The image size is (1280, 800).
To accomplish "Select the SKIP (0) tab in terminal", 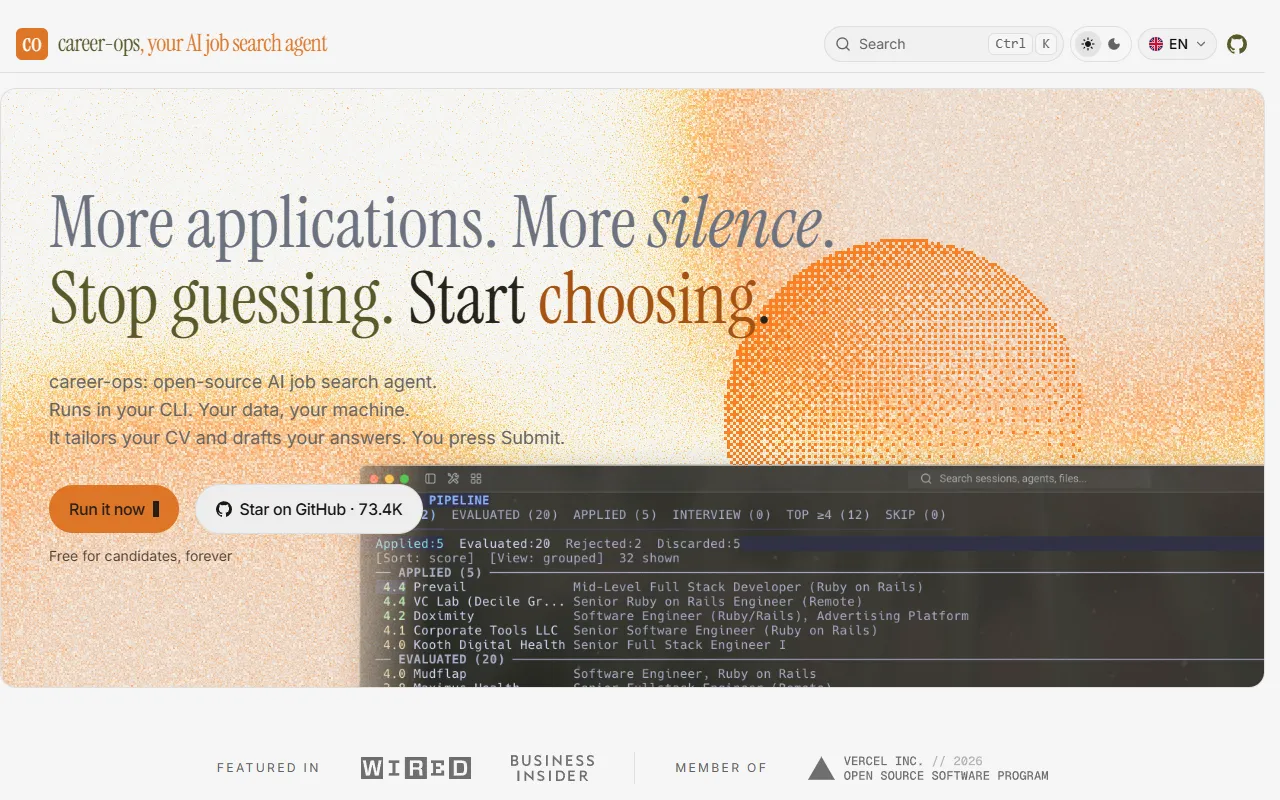I will [x=915, y=515].
